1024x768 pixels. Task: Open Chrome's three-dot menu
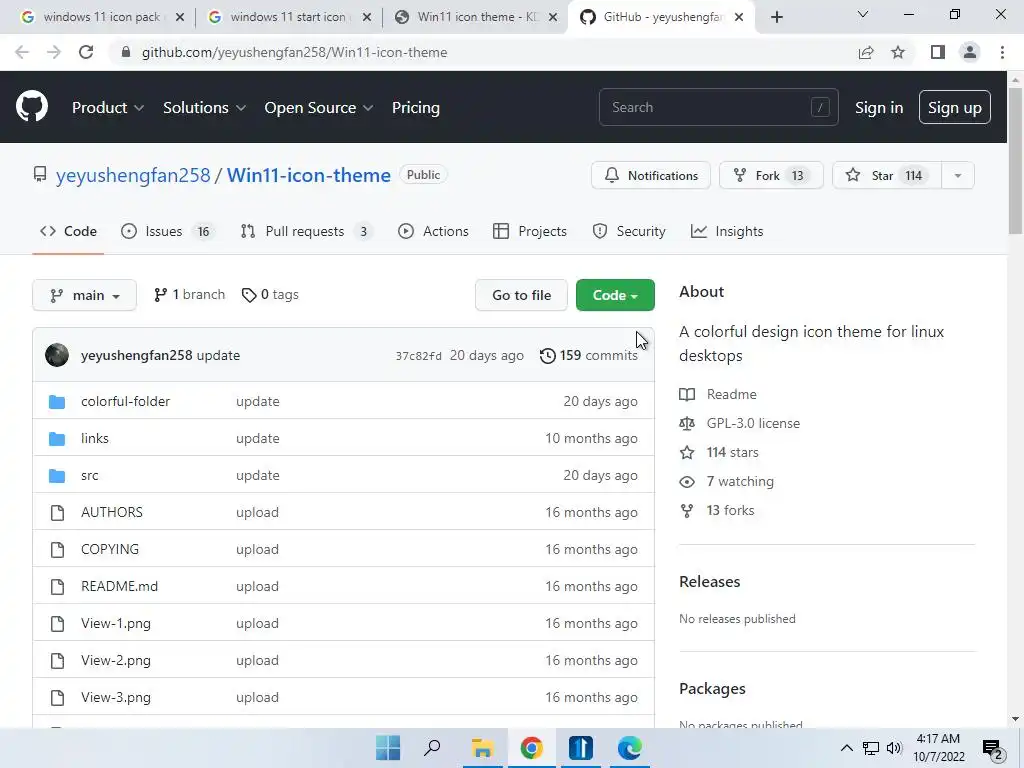1002,52
